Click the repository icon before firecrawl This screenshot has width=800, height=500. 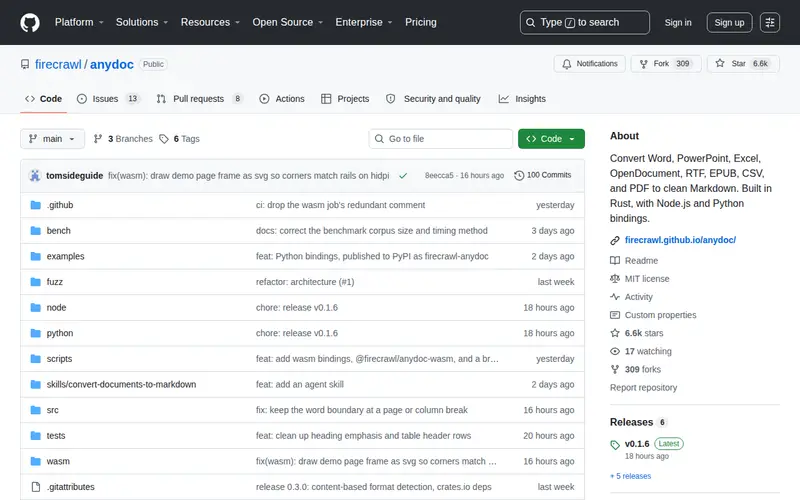[25, 64]
